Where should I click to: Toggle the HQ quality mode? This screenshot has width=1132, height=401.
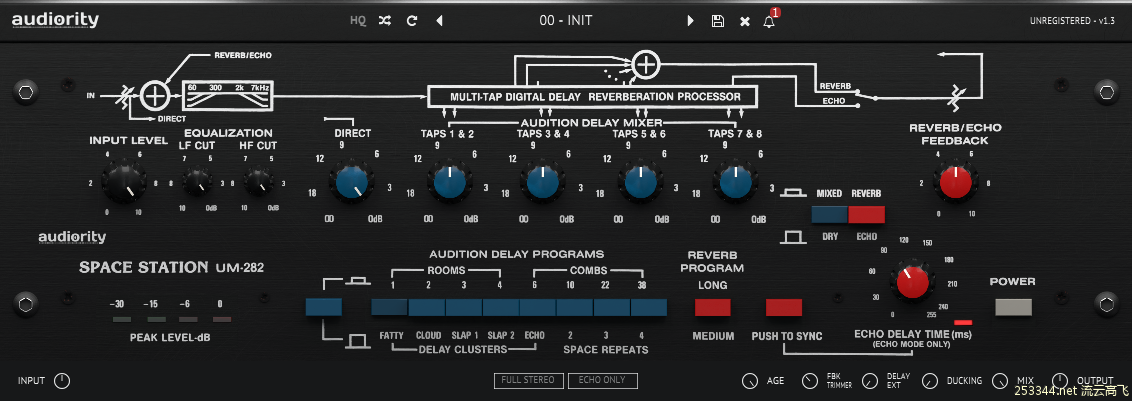click(358, 21)
